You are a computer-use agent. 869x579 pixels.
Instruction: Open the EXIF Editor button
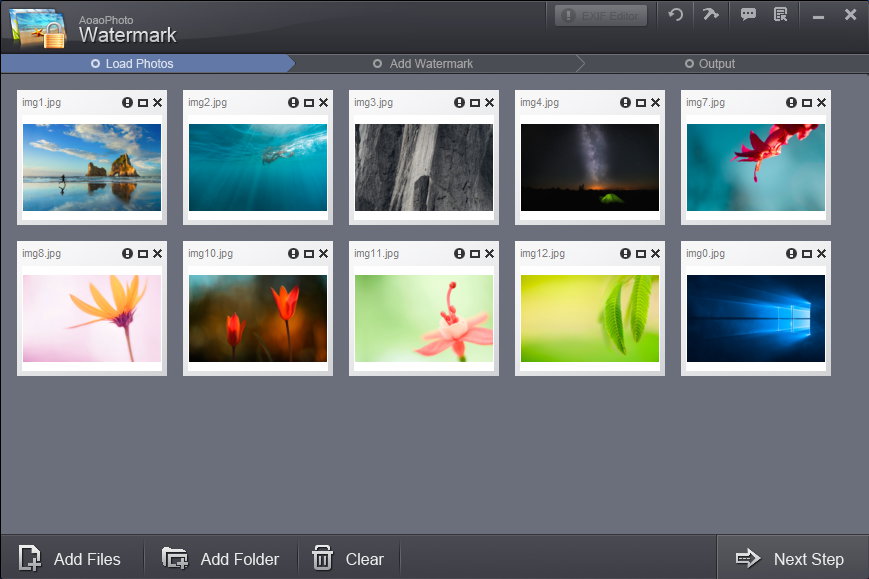tap(601, 16)
